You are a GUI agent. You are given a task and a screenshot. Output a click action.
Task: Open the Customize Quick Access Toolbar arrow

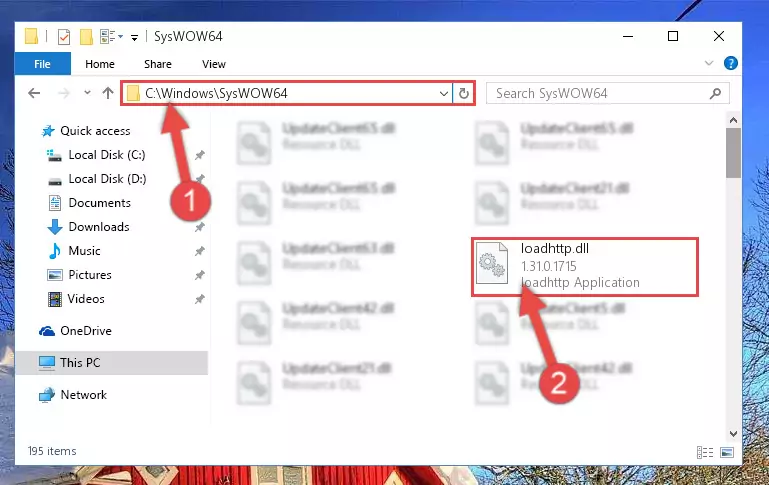(x=134, y=37)
